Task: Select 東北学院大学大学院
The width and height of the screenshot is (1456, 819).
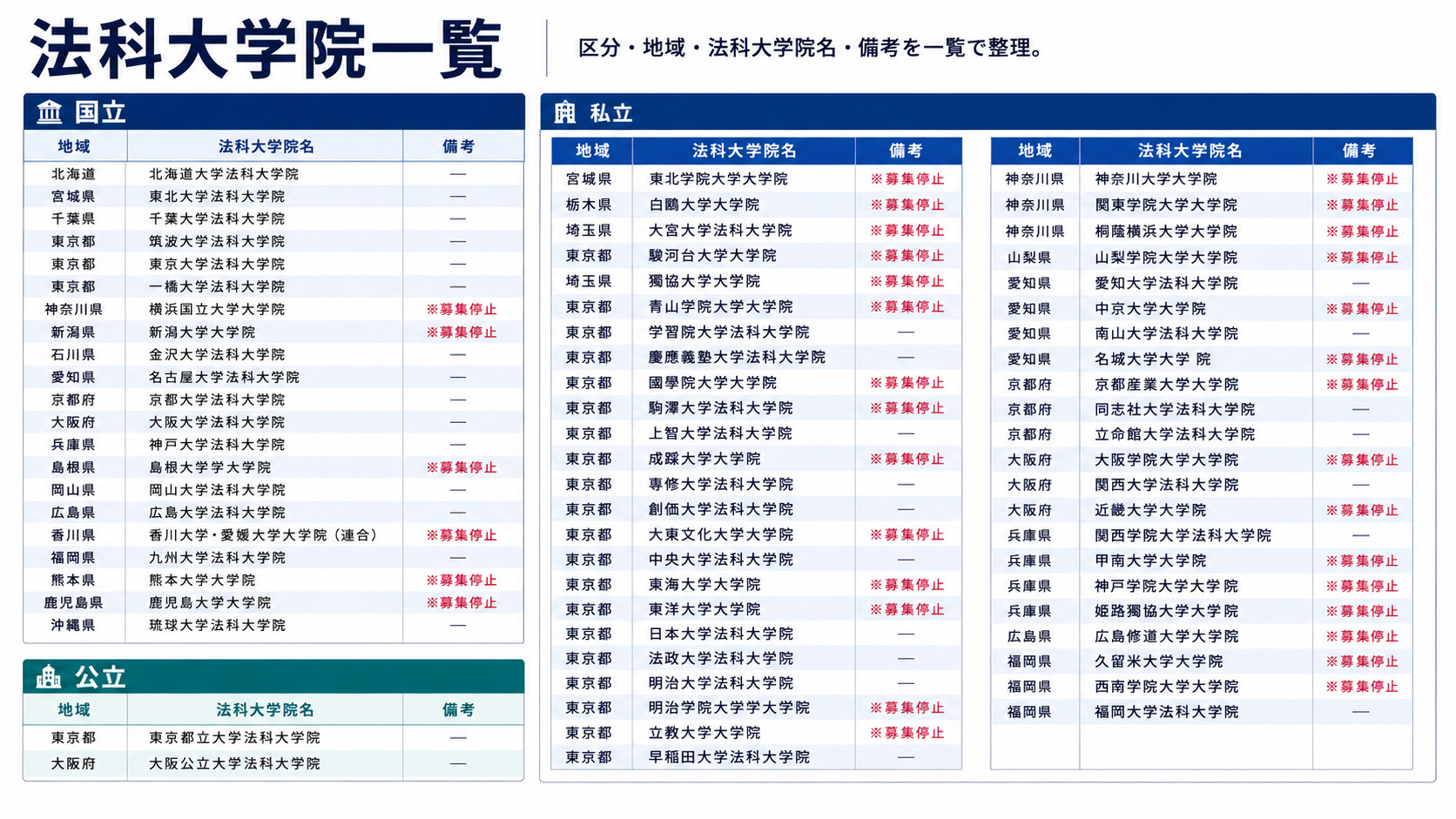Action: pos(718,178)
